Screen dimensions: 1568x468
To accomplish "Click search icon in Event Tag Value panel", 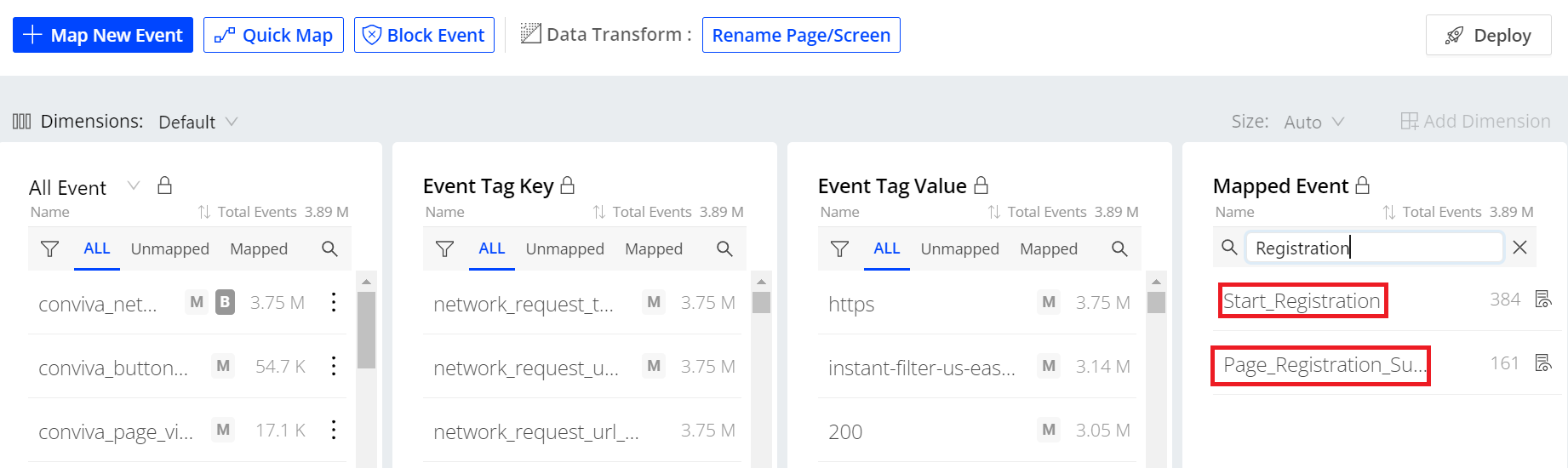I will pos(1119,249).
